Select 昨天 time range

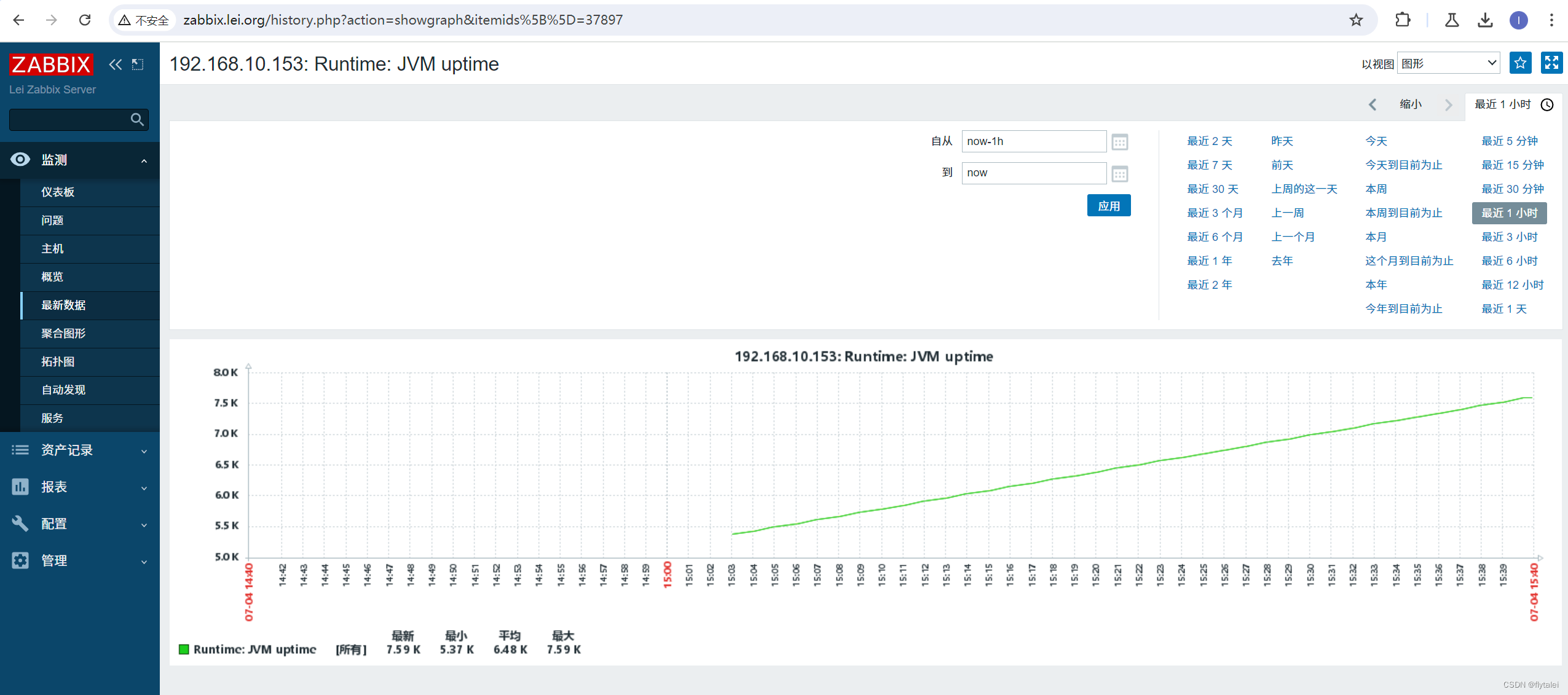tap(1282, 141)
